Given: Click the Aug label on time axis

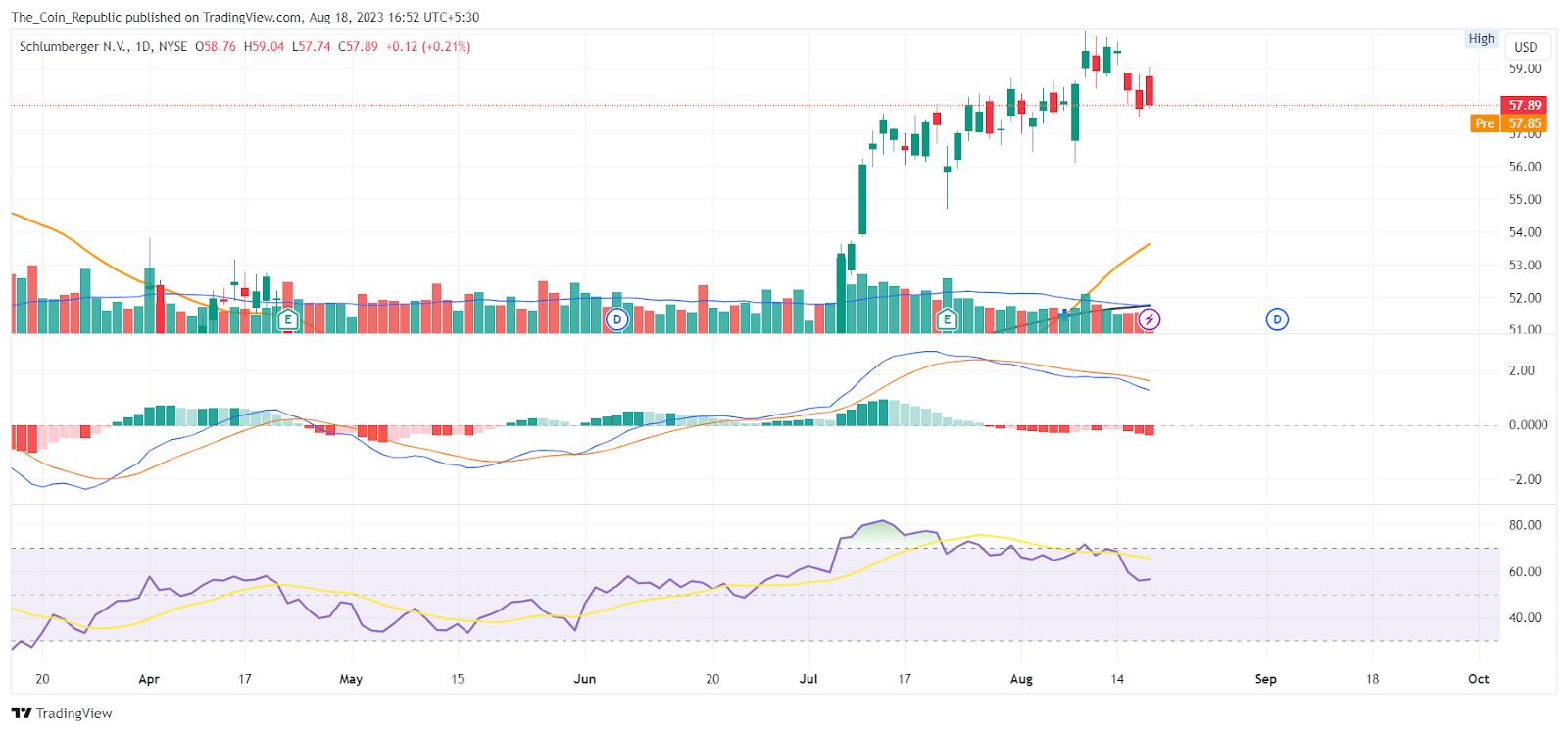Looking at the screenshot, I should (1021, 679).
